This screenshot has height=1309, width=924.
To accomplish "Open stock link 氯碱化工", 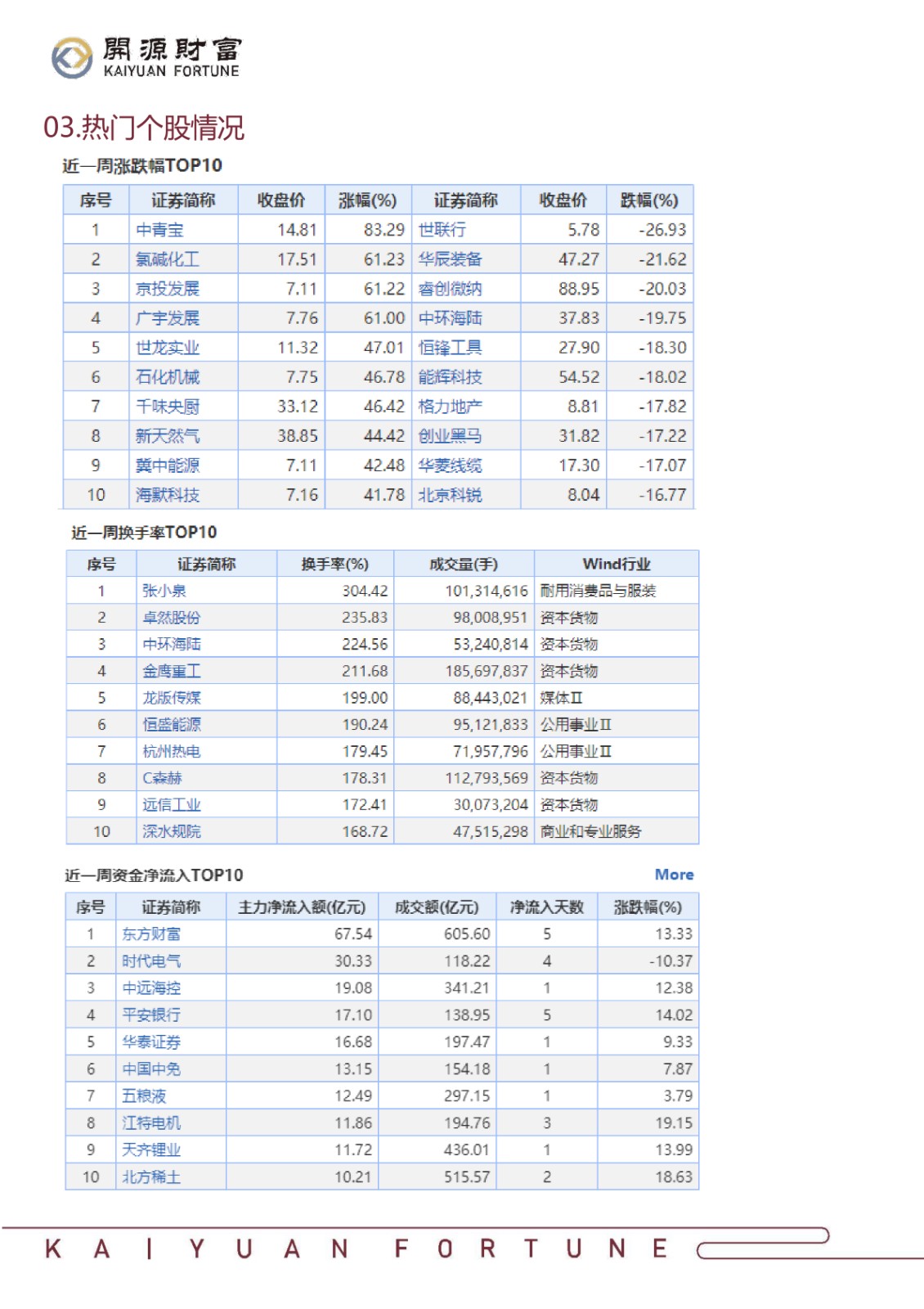I will click(168, 259).
